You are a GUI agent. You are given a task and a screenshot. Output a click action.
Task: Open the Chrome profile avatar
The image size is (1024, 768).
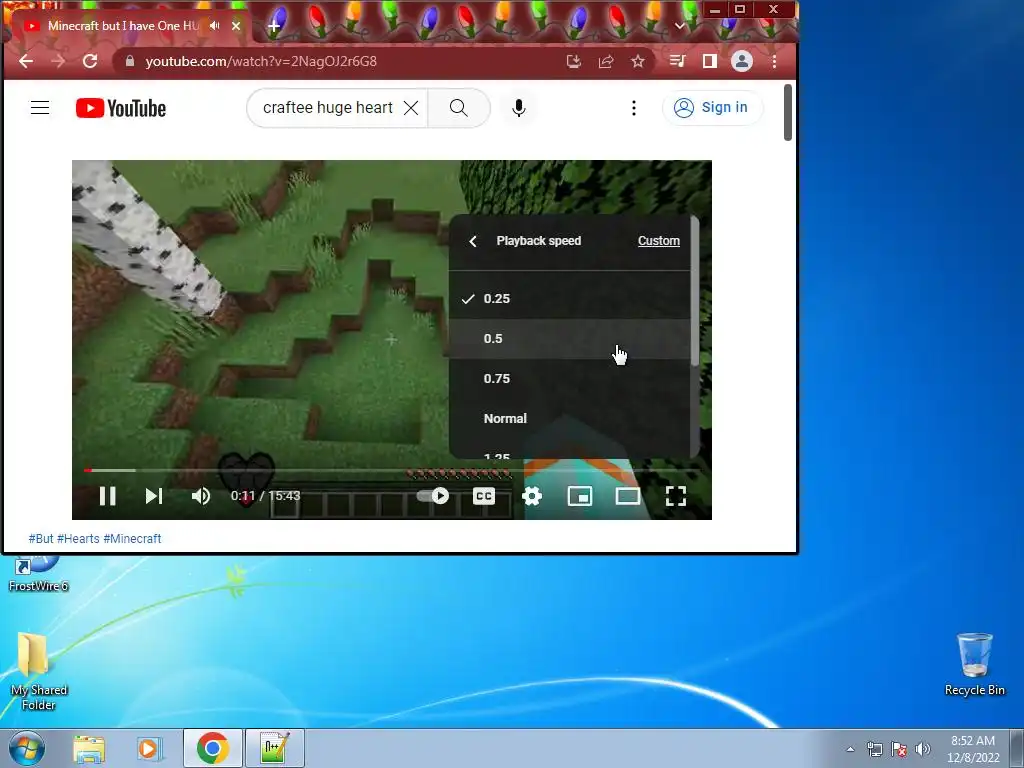click(x=742, y=61)
